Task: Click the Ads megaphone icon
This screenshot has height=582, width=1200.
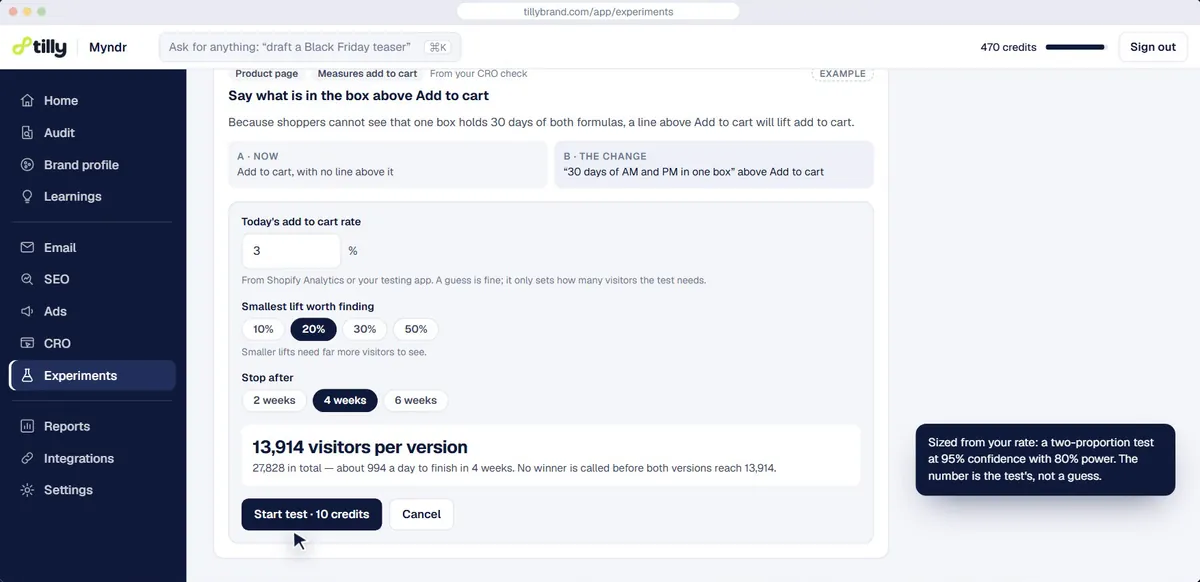Action: (x=27, y=312)
